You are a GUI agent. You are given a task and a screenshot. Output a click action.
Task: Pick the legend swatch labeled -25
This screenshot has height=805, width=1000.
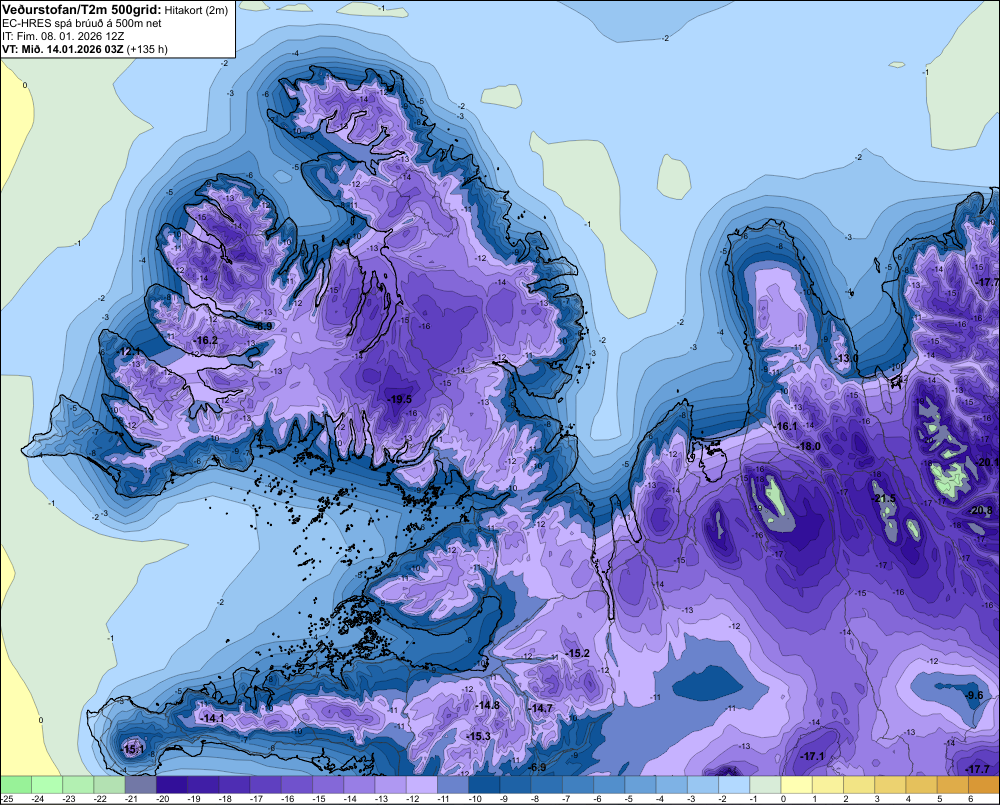[16, 785]
